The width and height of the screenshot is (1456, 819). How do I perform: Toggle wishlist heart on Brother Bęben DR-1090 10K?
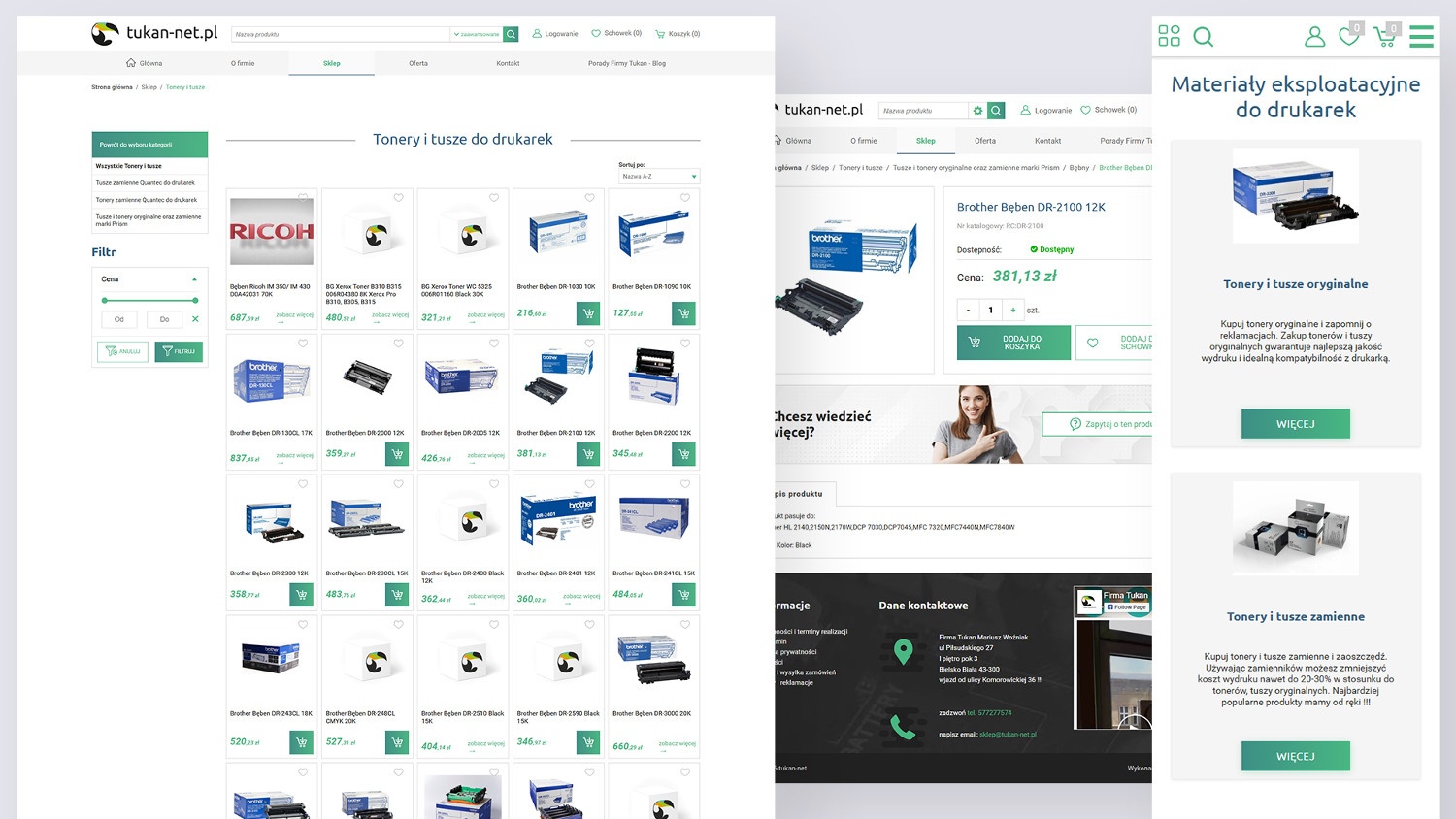(x=685, y=198)
